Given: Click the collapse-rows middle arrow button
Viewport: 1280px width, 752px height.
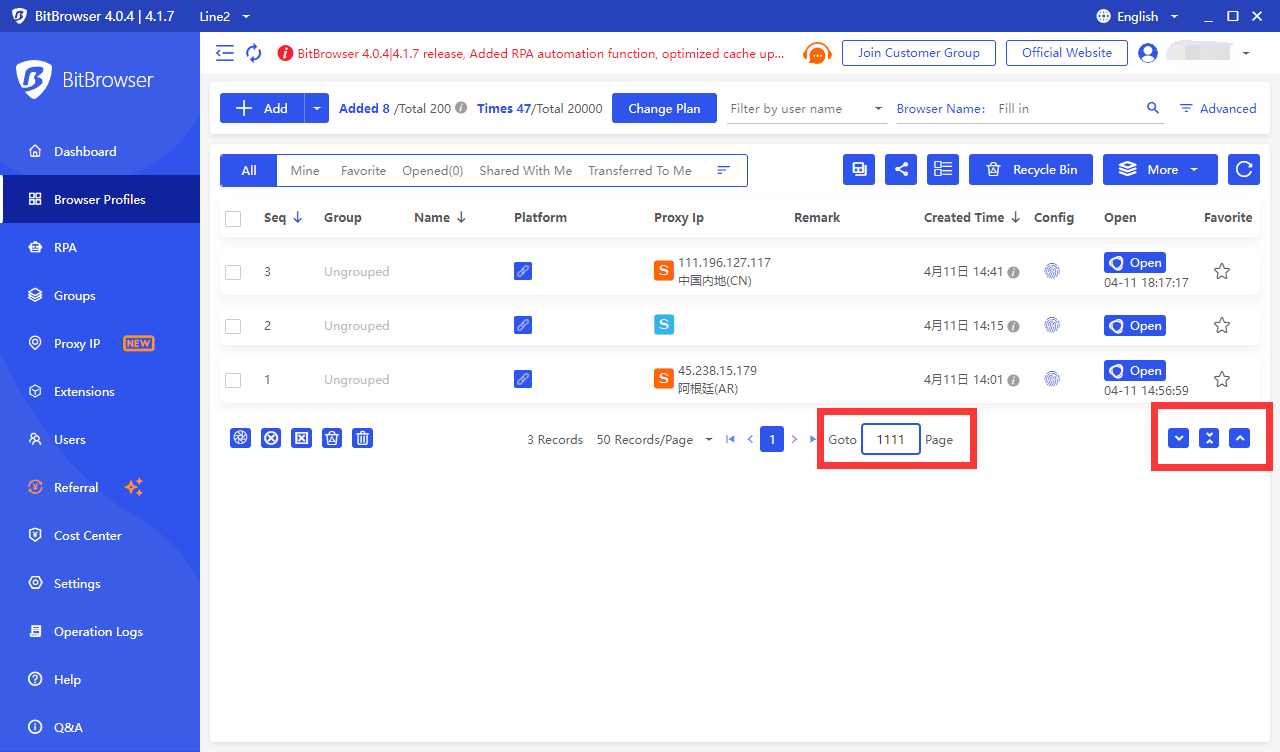Looking at the screenshot, I should tap(1209, 438).
